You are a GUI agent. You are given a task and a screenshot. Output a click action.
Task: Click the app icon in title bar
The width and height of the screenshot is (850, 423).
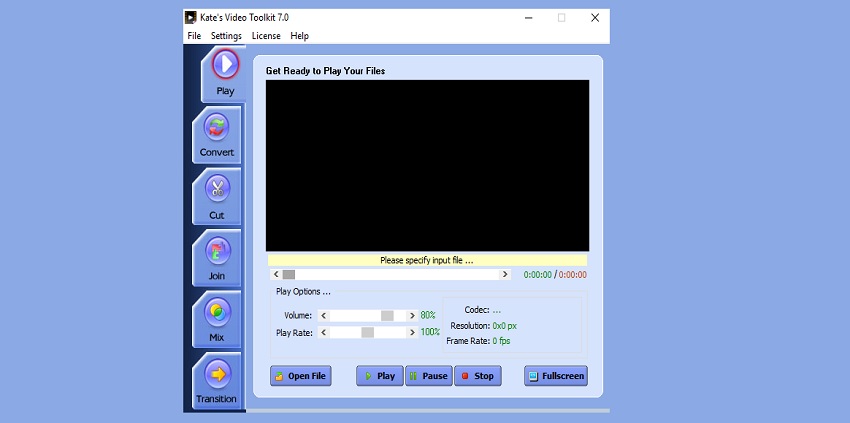(190, 17)
